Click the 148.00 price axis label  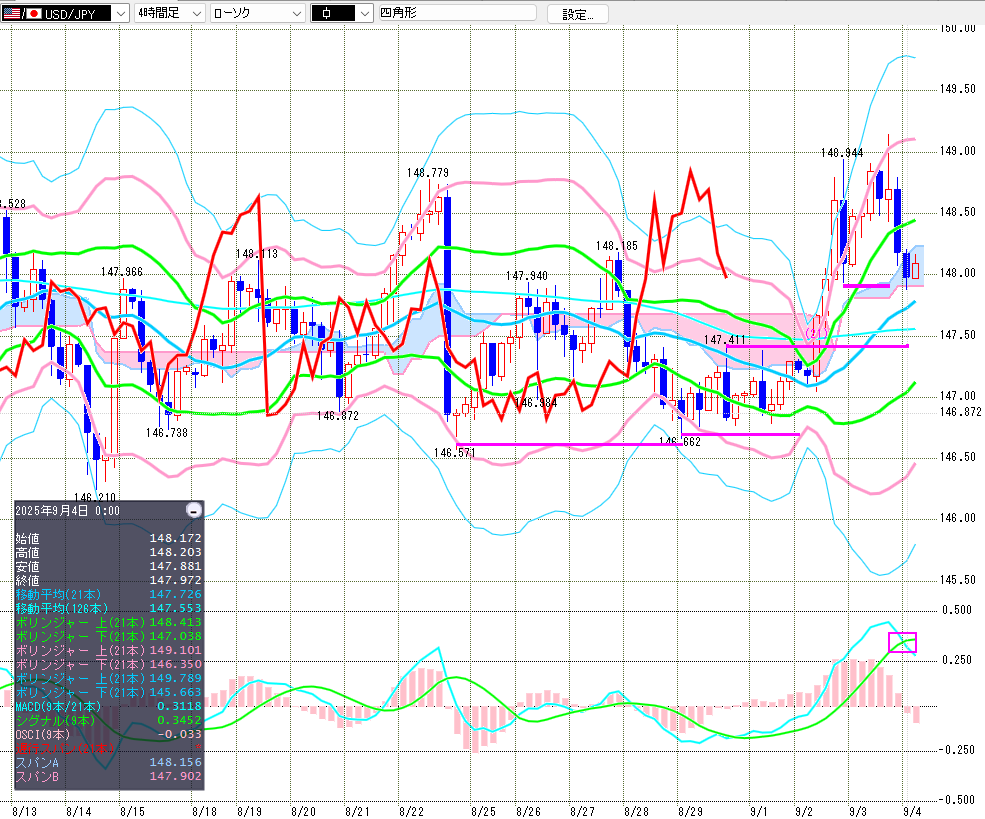click(x=957, y=273)
